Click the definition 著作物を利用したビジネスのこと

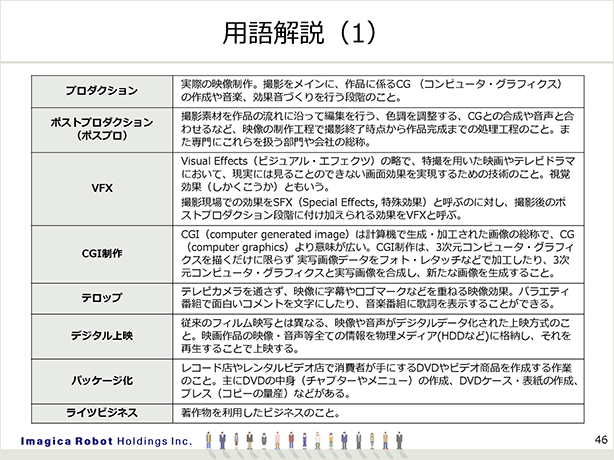(260, 413)
